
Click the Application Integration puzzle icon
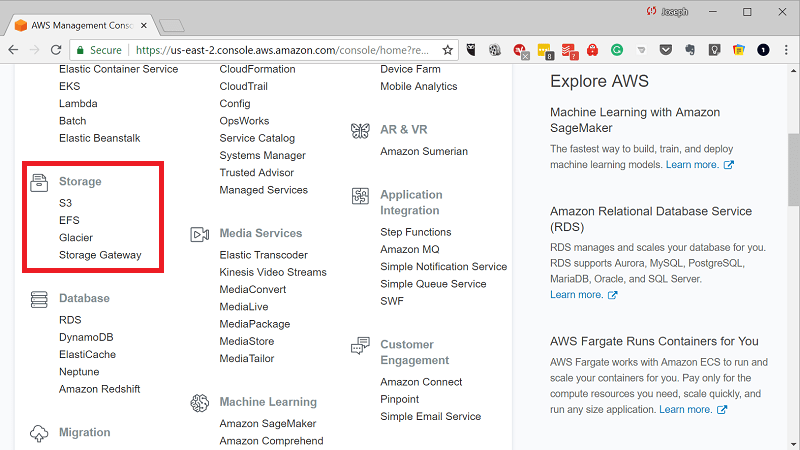point(360,196)
